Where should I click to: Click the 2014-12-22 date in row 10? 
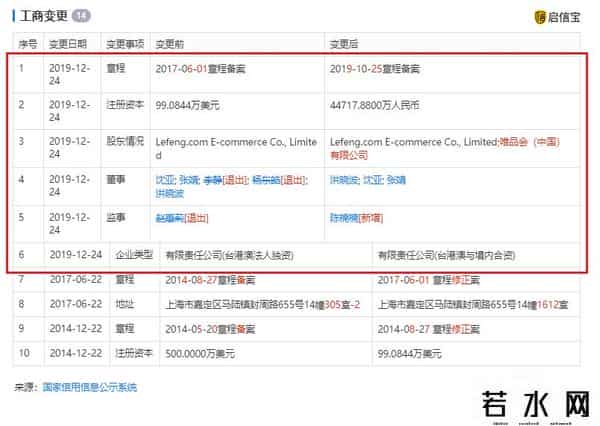tap(76, 353)
